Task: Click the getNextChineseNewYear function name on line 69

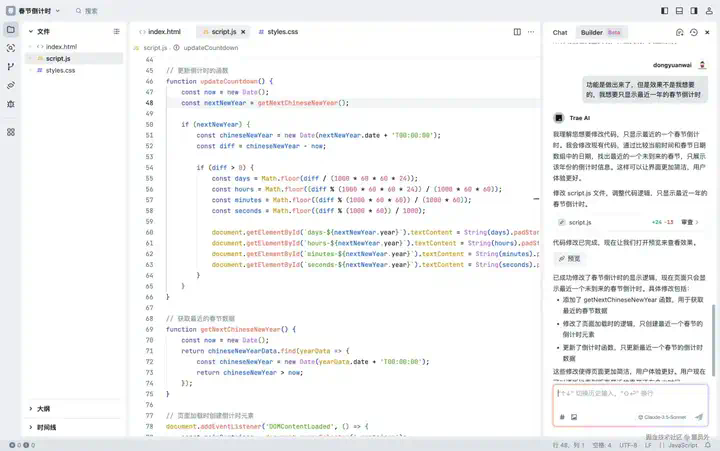Action: click(240, 329)
